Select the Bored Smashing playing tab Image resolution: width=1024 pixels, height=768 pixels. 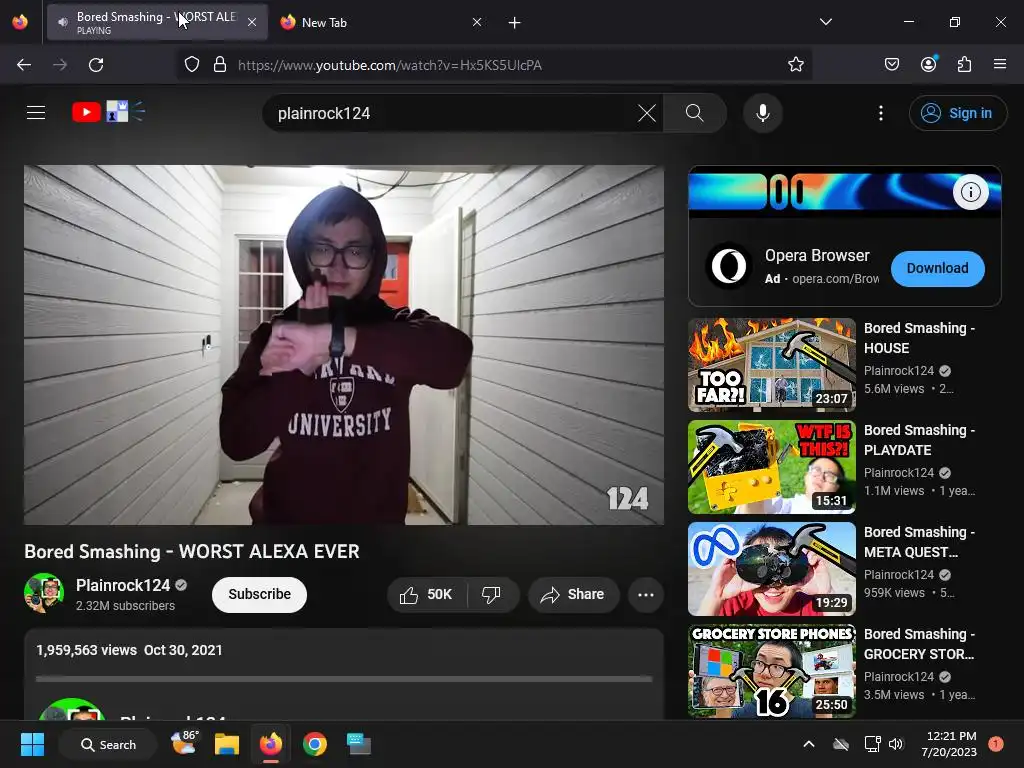coord(157,22)
